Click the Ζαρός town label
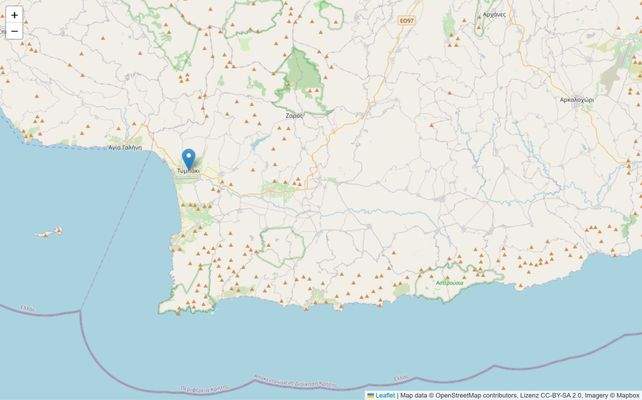 [x=294, y=116]
